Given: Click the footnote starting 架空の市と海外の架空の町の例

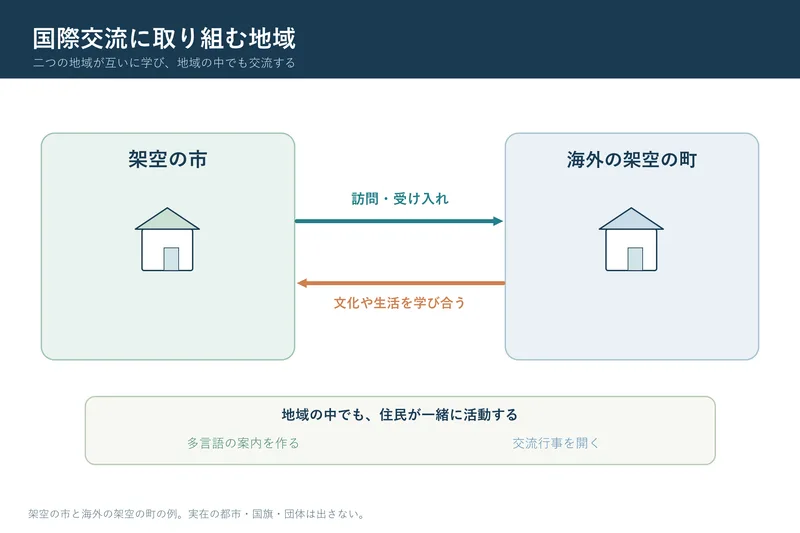Looking at the screenshot, I should pos(196,514).
